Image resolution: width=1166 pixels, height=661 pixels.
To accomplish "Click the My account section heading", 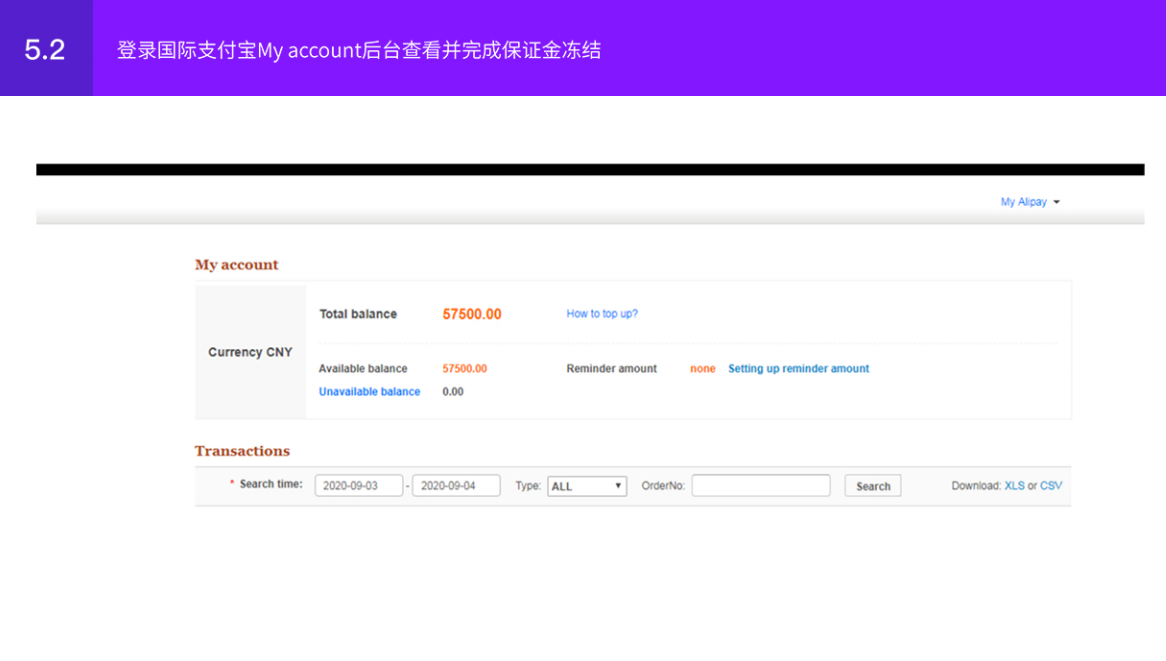I will tap(236, 264).
